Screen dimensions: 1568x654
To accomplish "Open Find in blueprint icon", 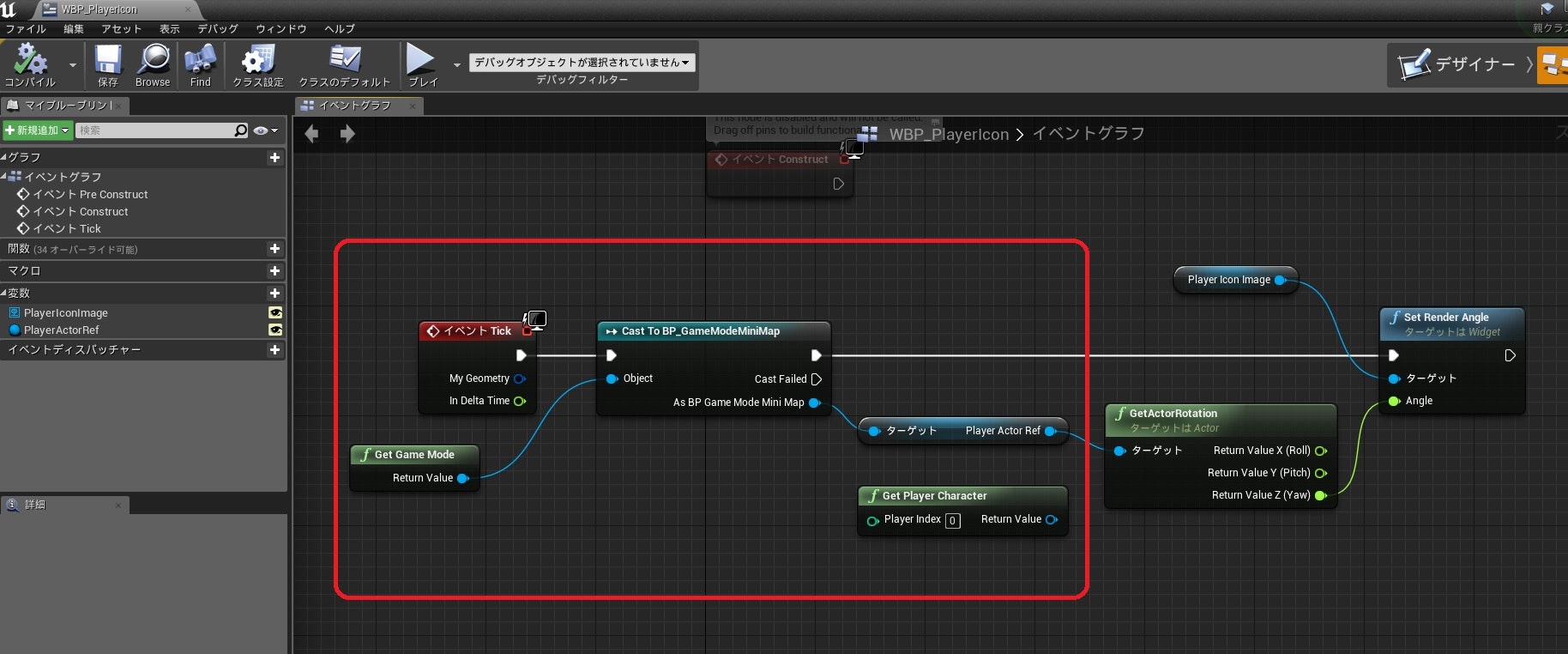I will (x=200, y=65).
